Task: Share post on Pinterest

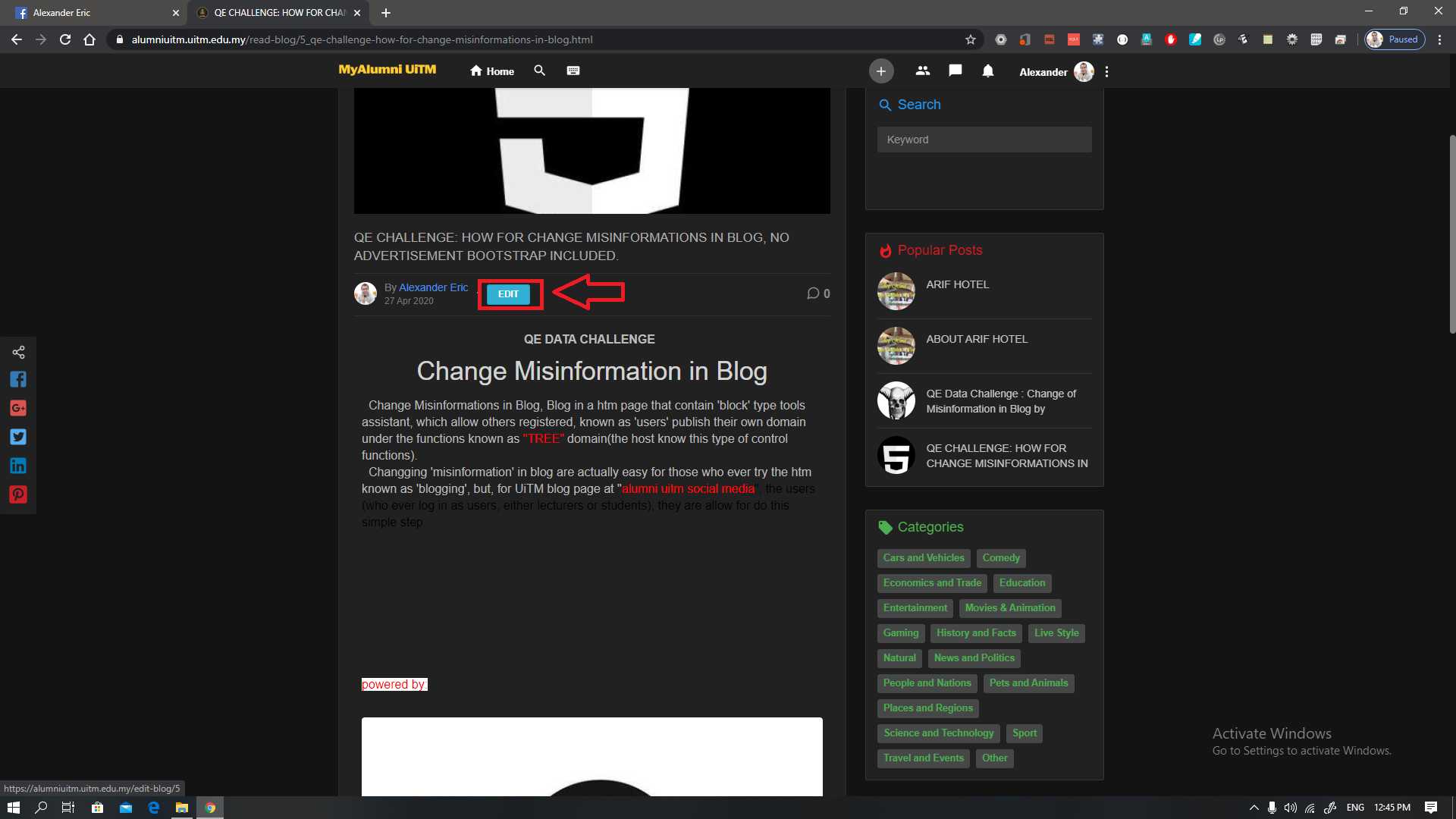Action: click(x=18, y=494)
